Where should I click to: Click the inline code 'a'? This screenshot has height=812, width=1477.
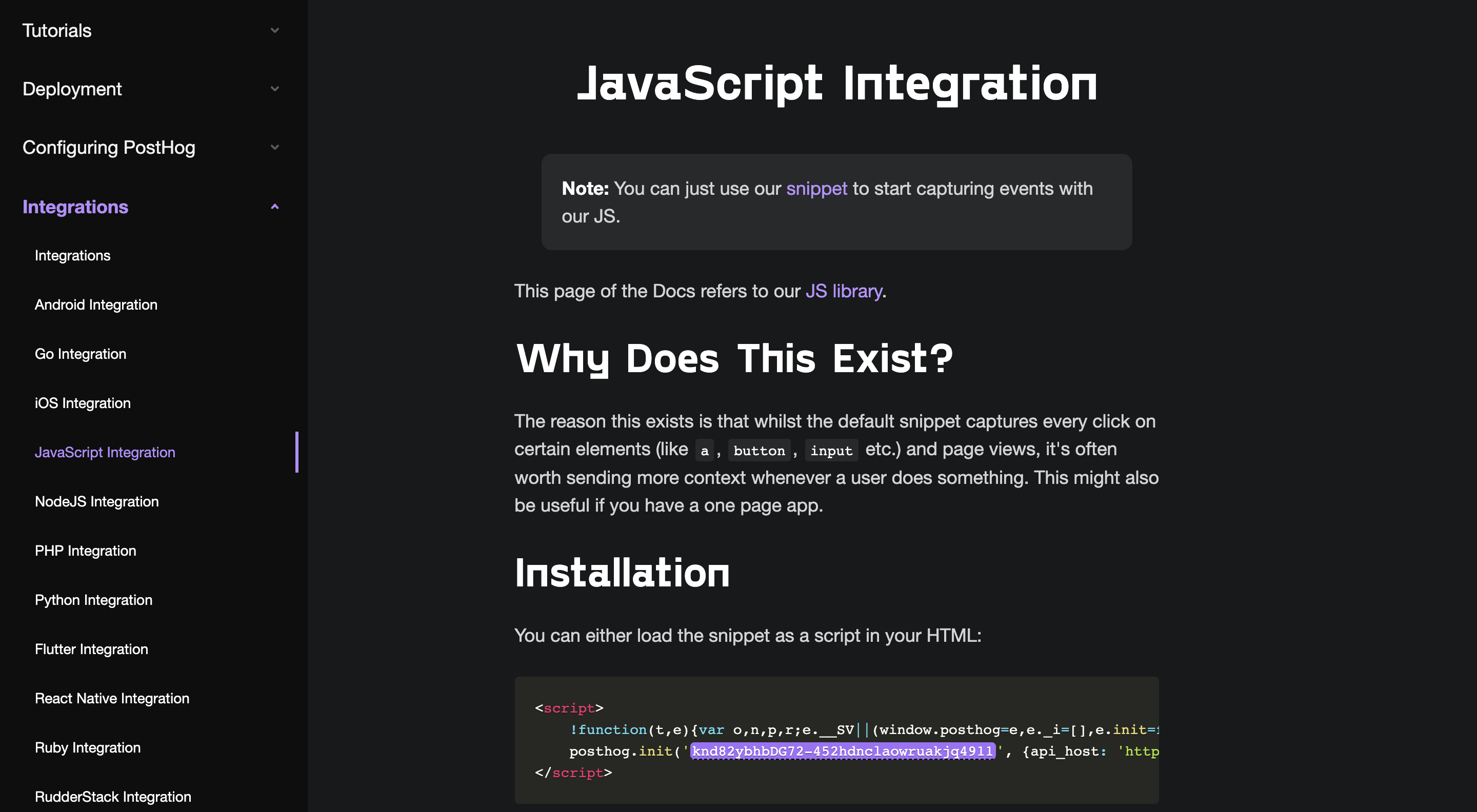pyautogui.click(x=704, y=451)
